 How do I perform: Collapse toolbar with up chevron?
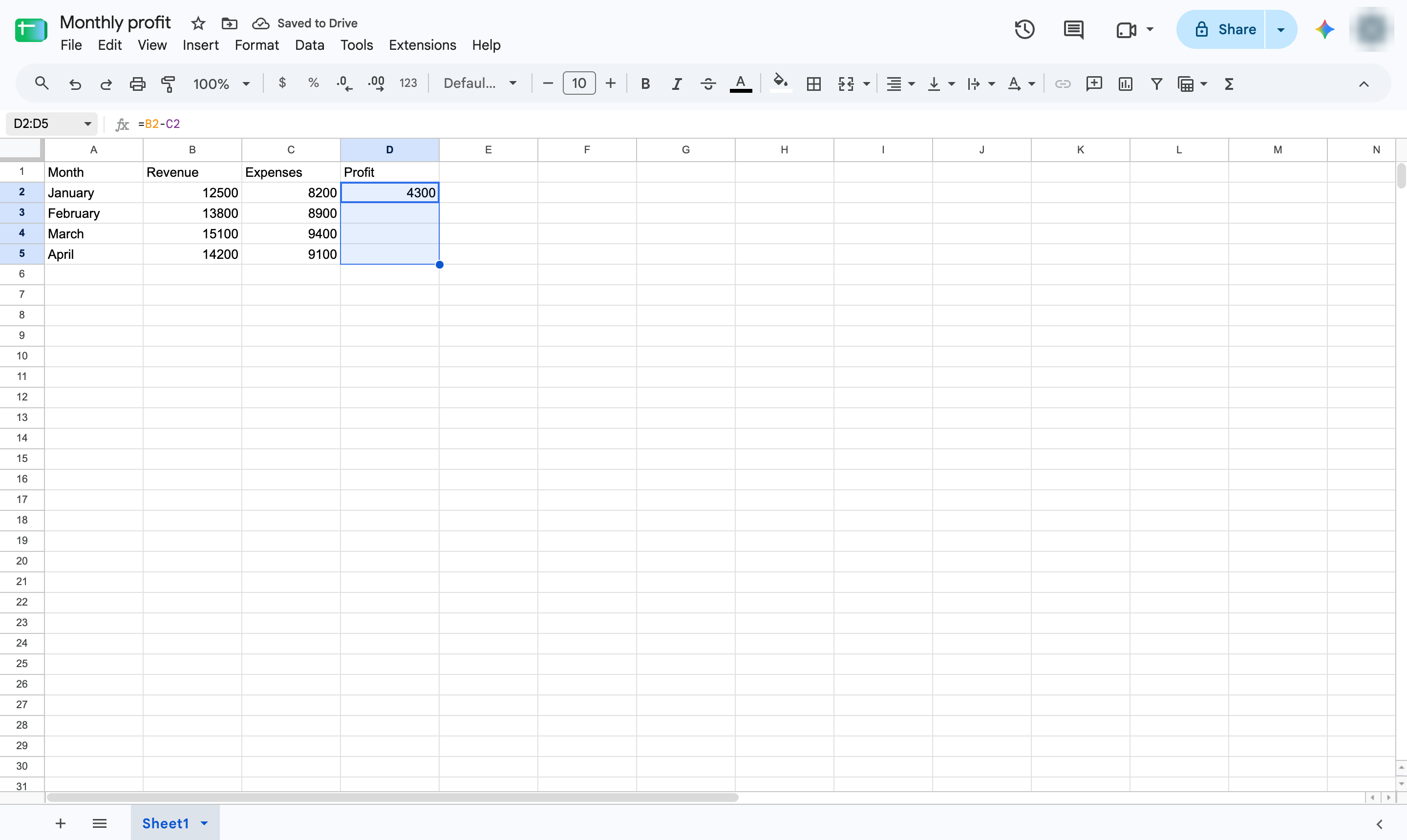1364,84
